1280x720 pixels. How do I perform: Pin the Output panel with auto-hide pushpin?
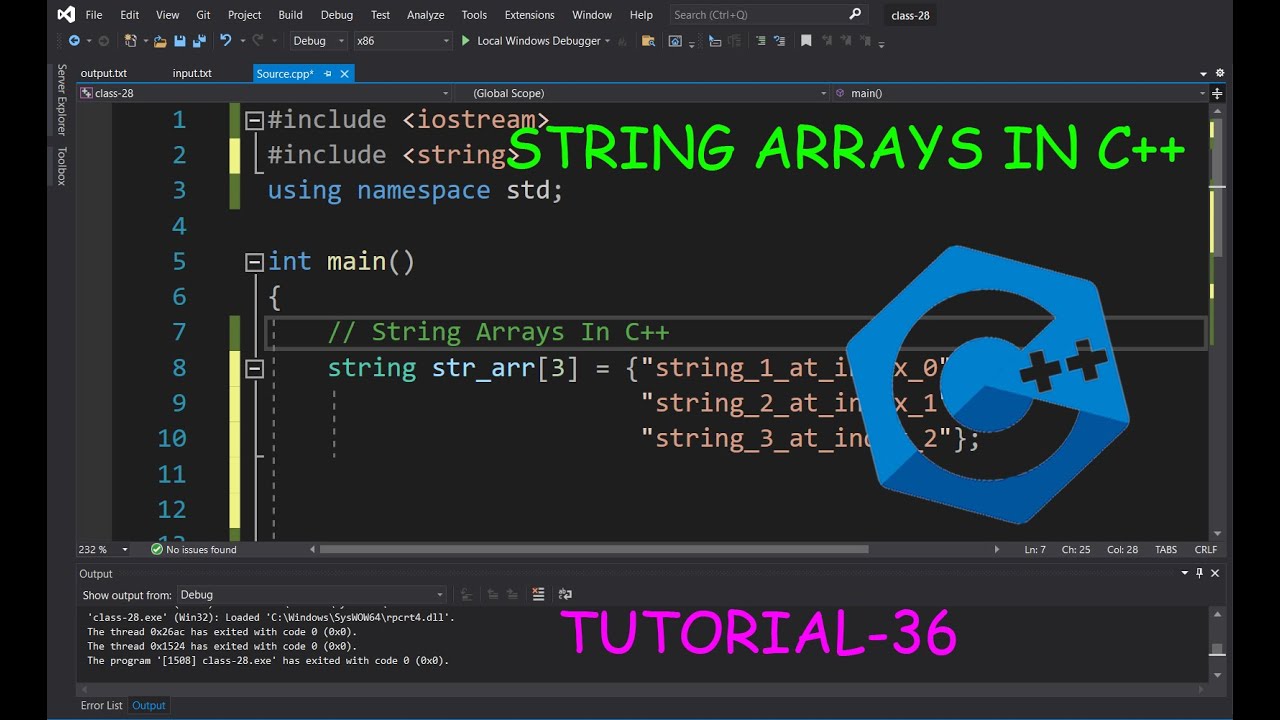click(1200, 573)
